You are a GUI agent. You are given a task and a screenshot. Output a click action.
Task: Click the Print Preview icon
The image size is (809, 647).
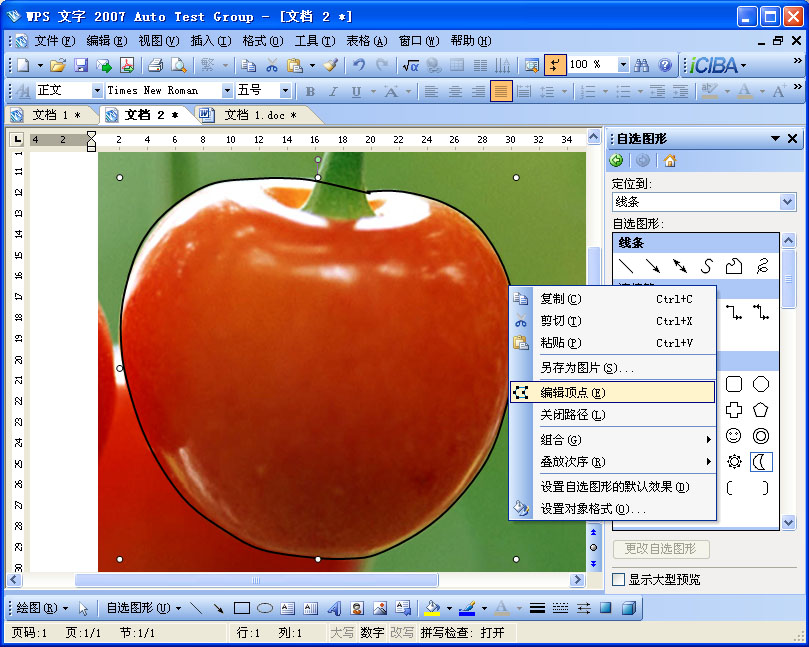click(x=180, y=64)
